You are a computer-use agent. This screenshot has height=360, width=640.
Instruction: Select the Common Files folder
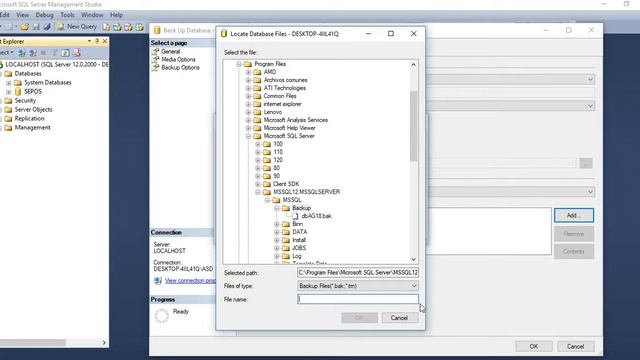(x=280, y=96)
